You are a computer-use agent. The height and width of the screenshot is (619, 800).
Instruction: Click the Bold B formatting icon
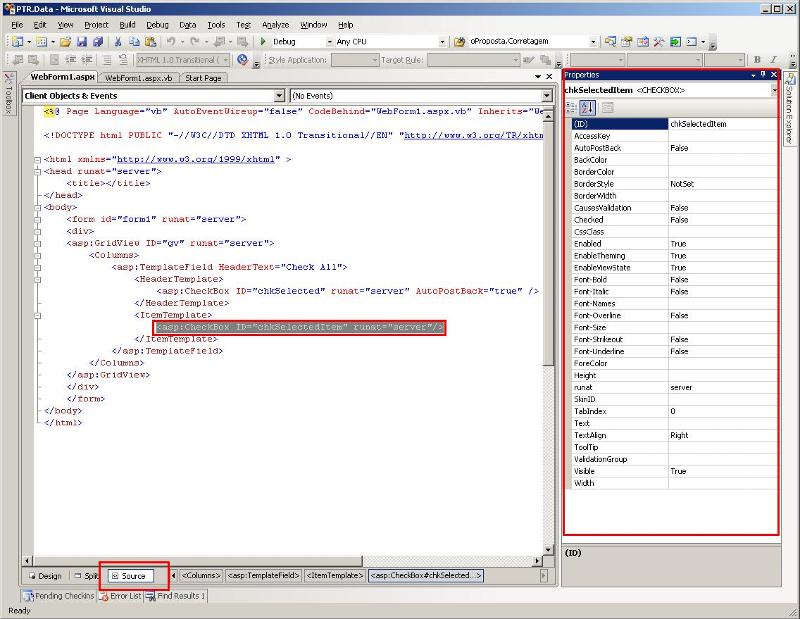point(757,60)
